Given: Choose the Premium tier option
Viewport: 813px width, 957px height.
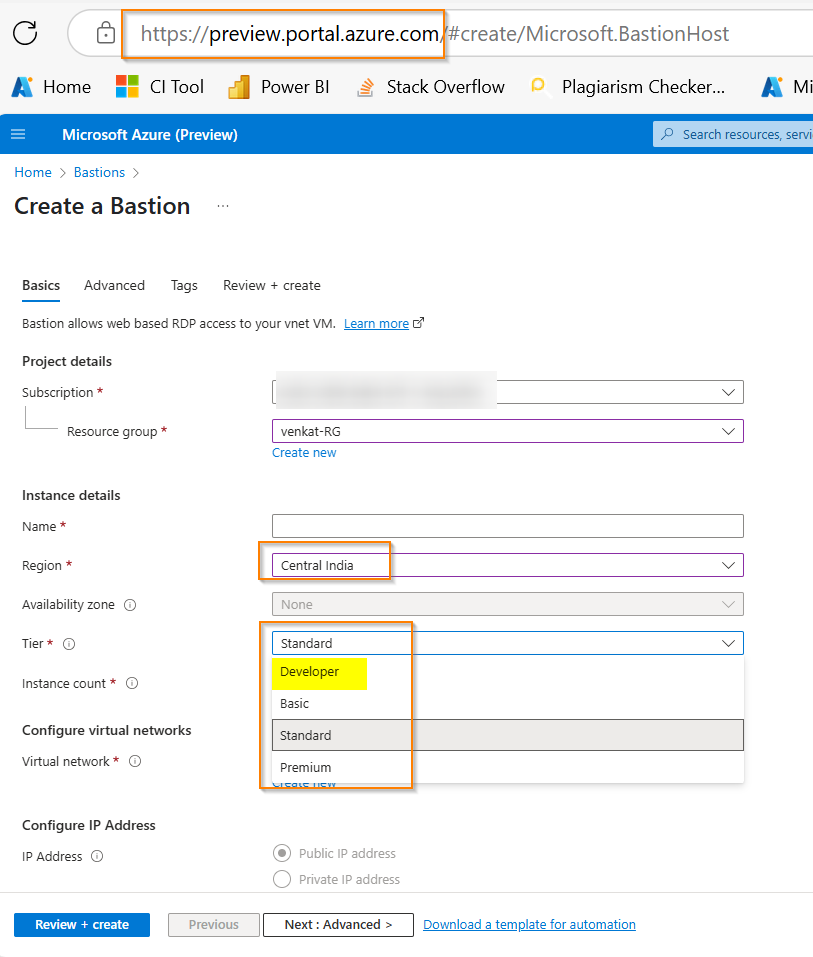Looking at the screenshot, I should point(508,767).
